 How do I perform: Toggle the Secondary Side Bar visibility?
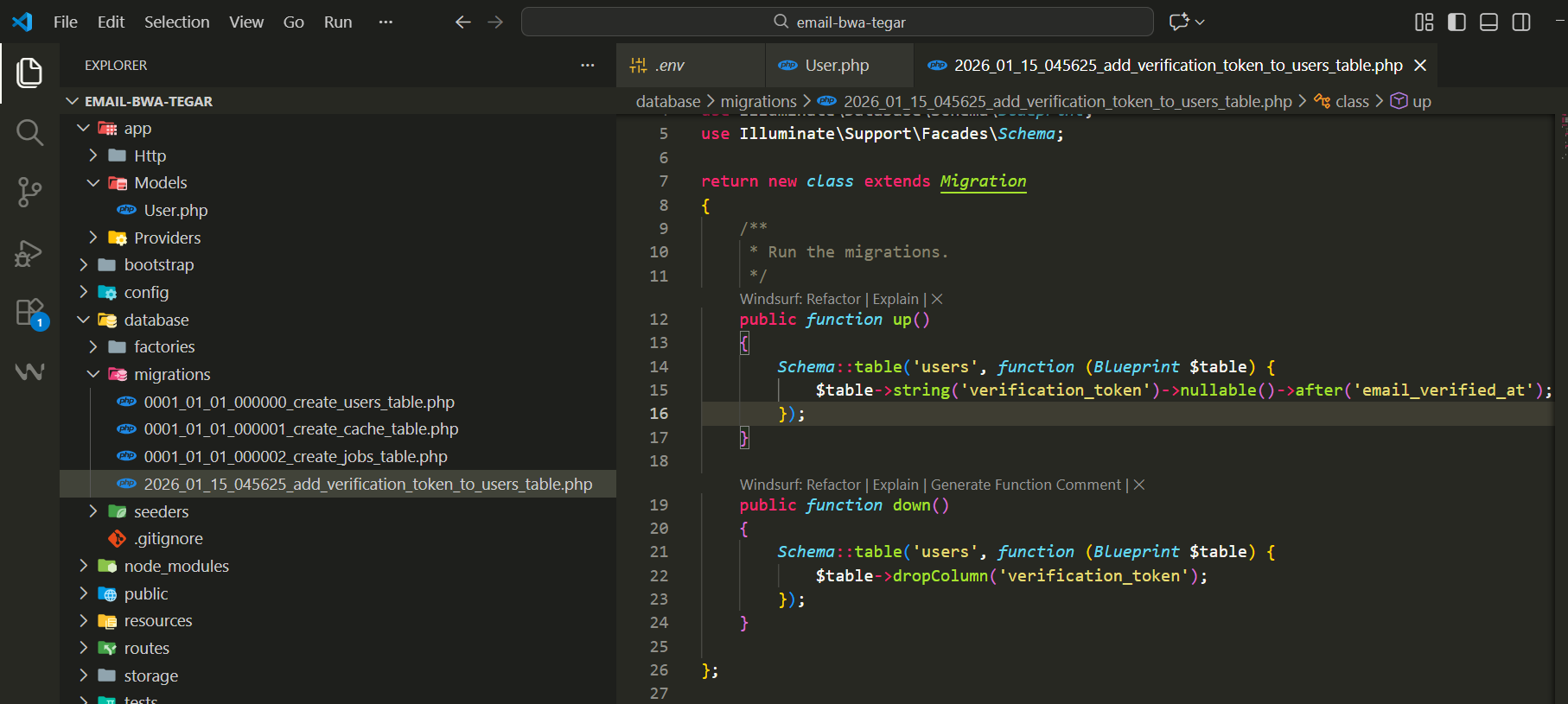coord(1521,22)
